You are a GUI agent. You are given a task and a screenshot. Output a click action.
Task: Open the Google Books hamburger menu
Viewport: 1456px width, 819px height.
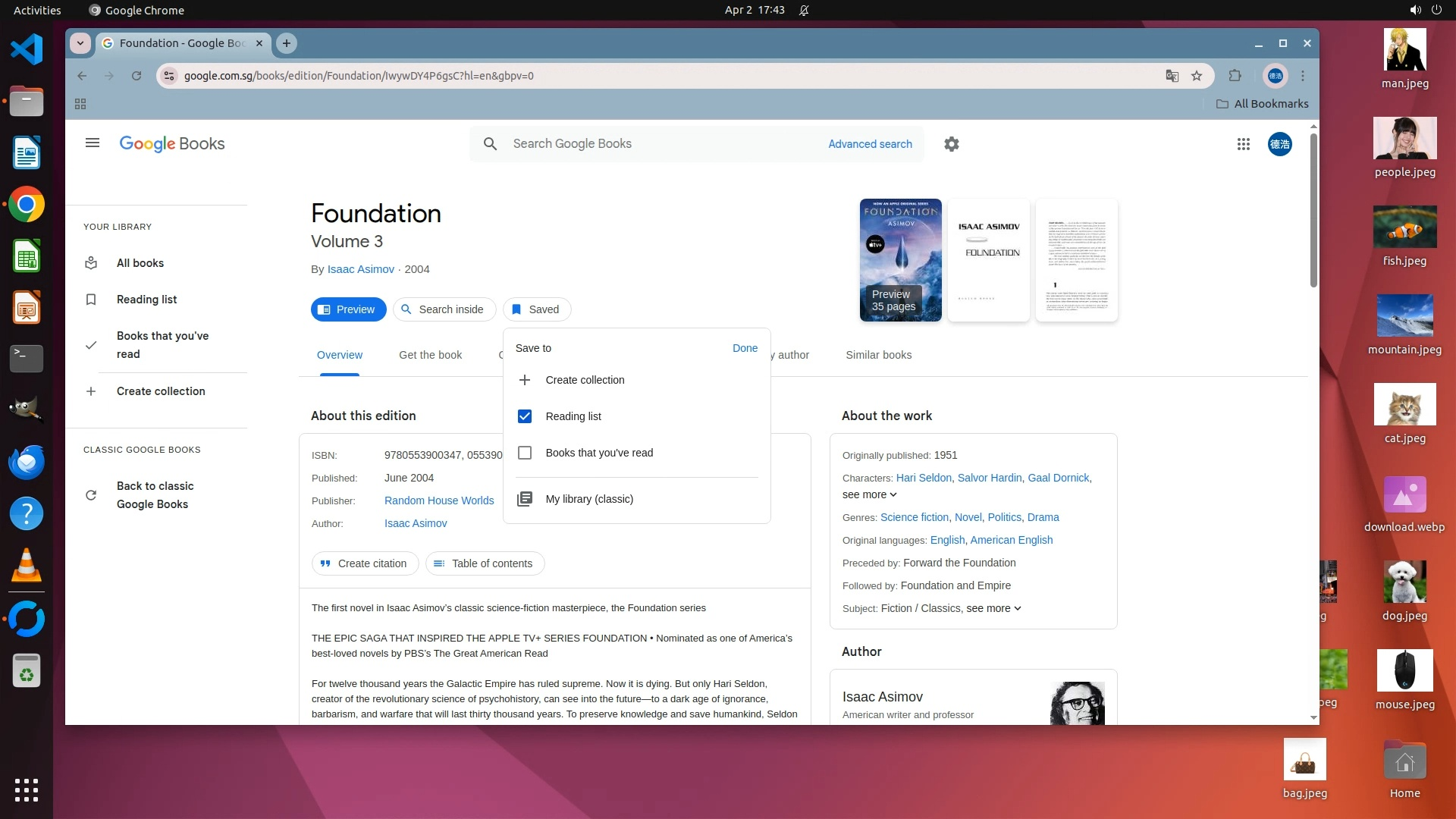coord(93,143)
